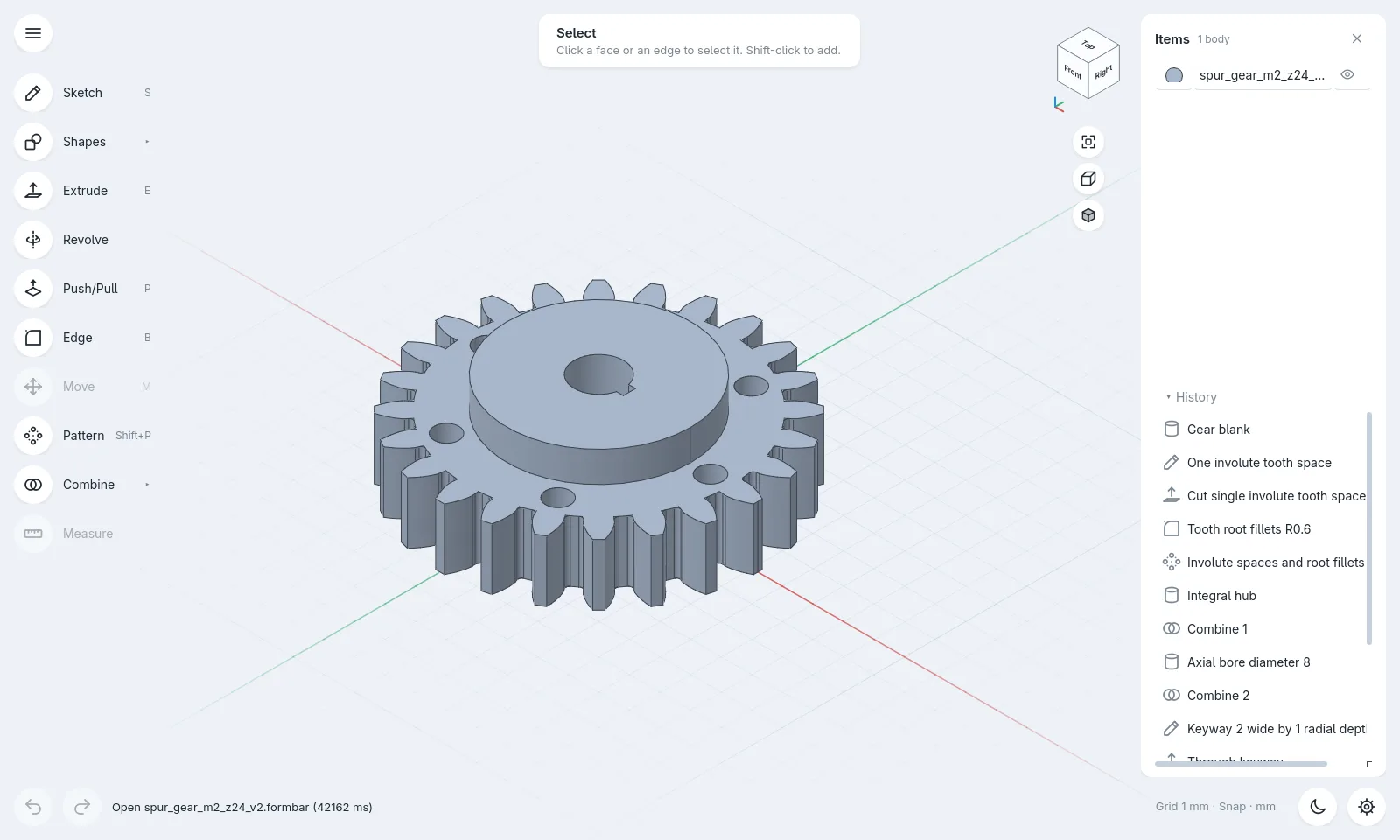
Task: Open Keyway 2 wide sketch step
Action: point(1263,729)
